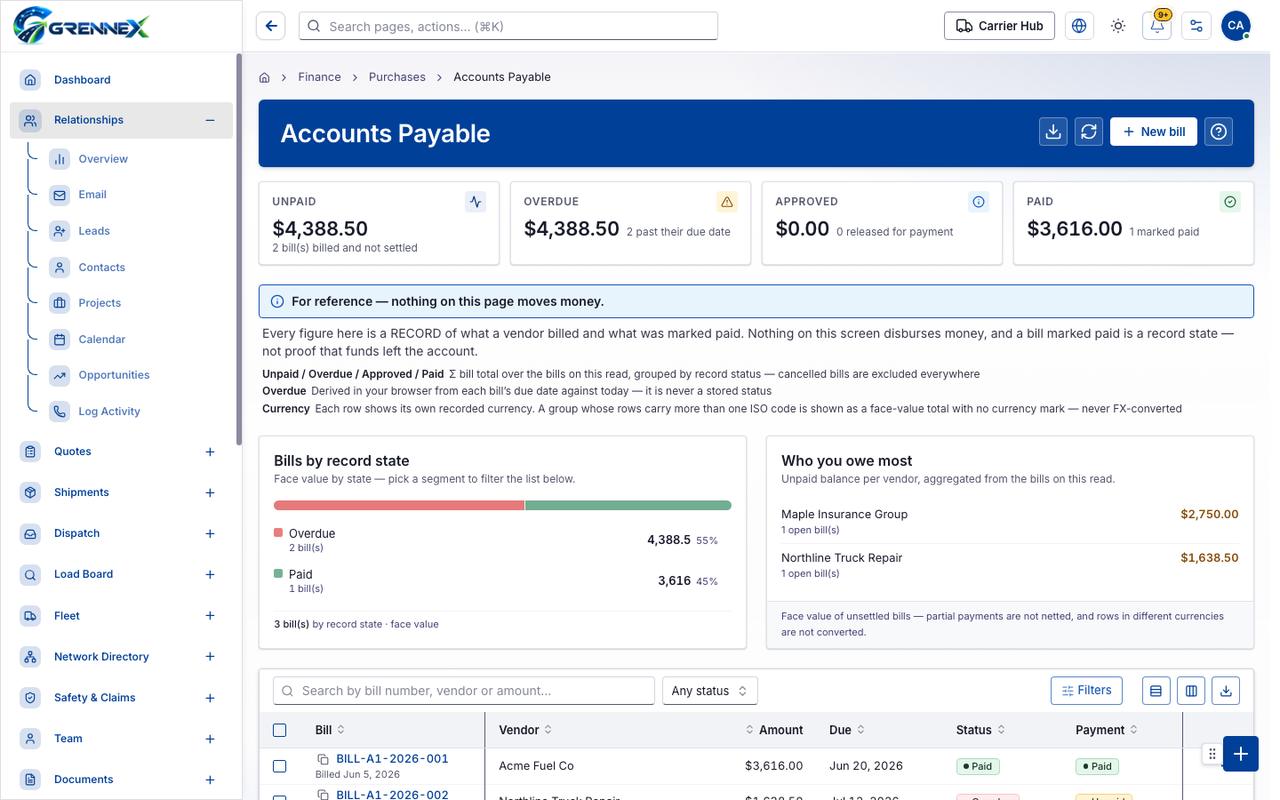Click the column layout icon above the table
This screenshot has width=1280, height=800.
(1191, 690)
